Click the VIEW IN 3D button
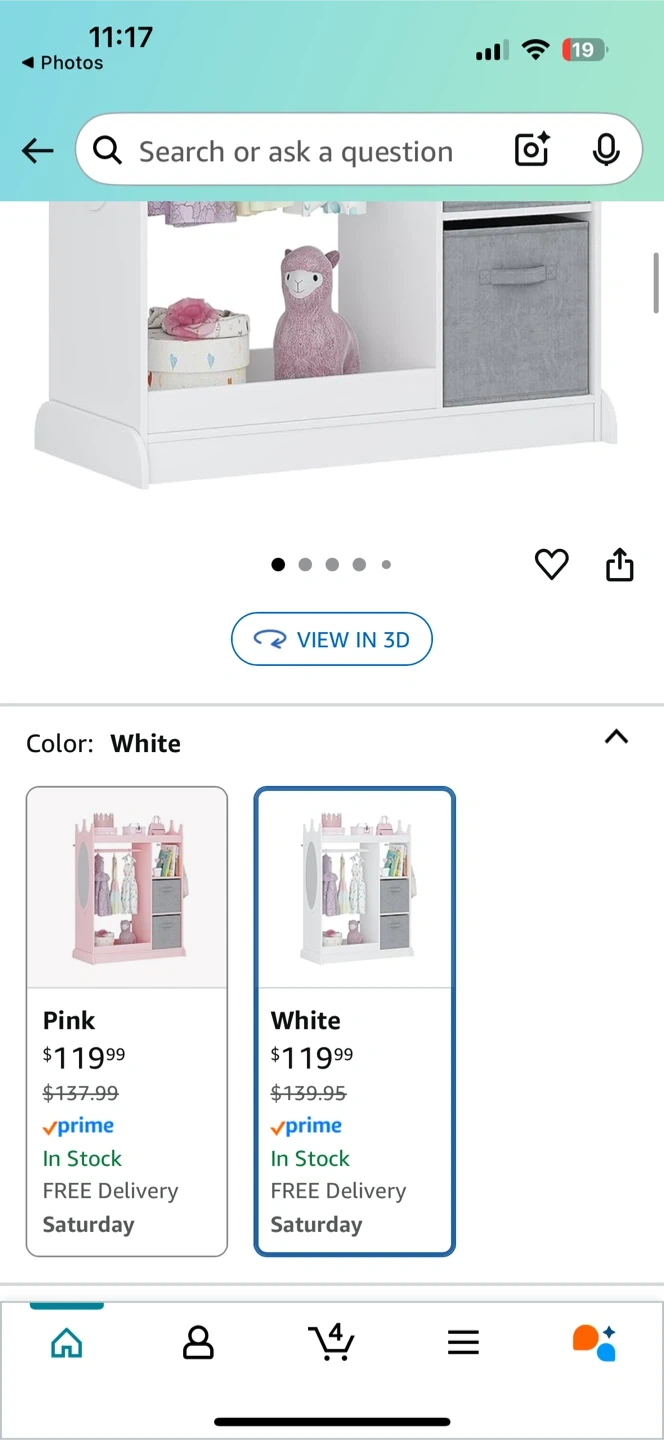664x1440 pixels. click(x=332, y=639)
